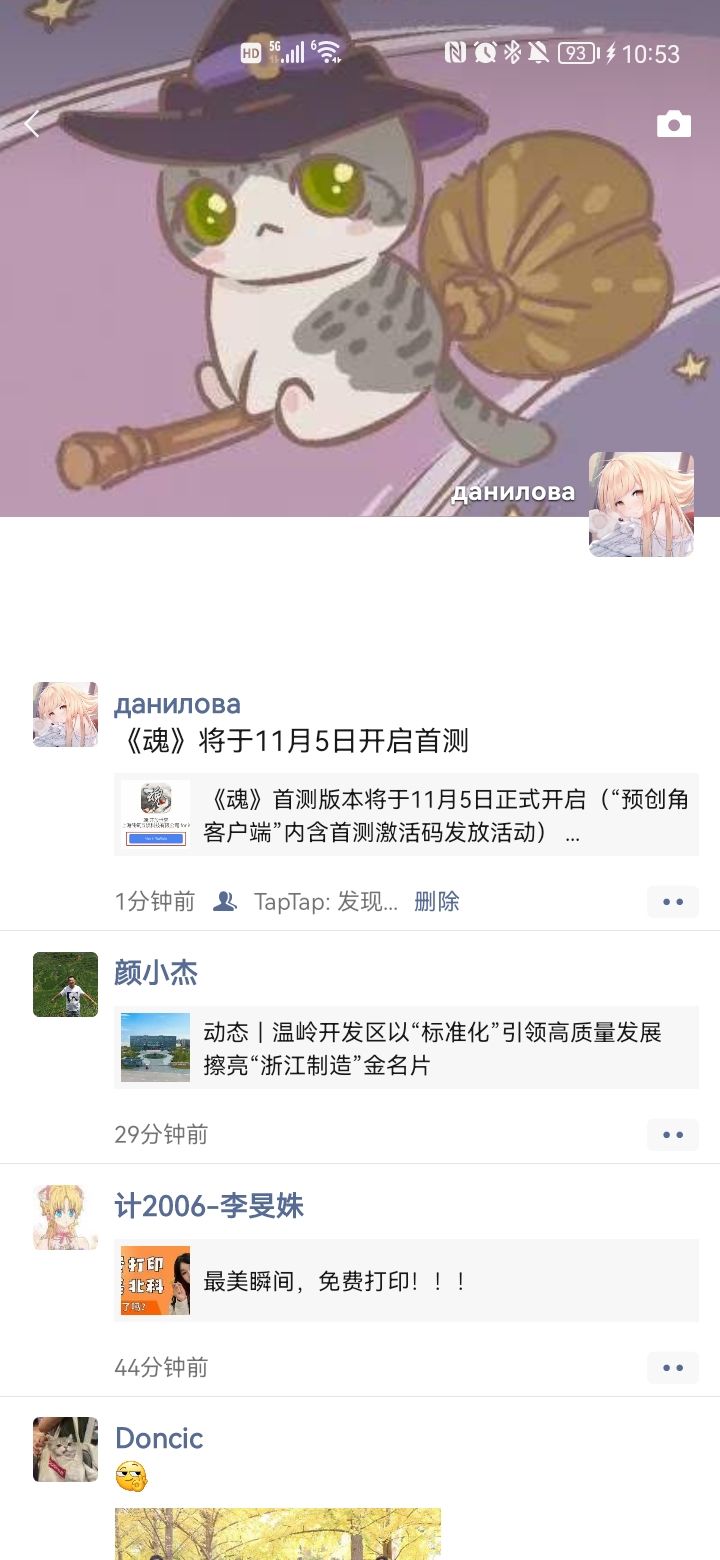720x1560 pixels.
Task: Open данилова's profile avatar on cover
Action: [x=641, y=504]
